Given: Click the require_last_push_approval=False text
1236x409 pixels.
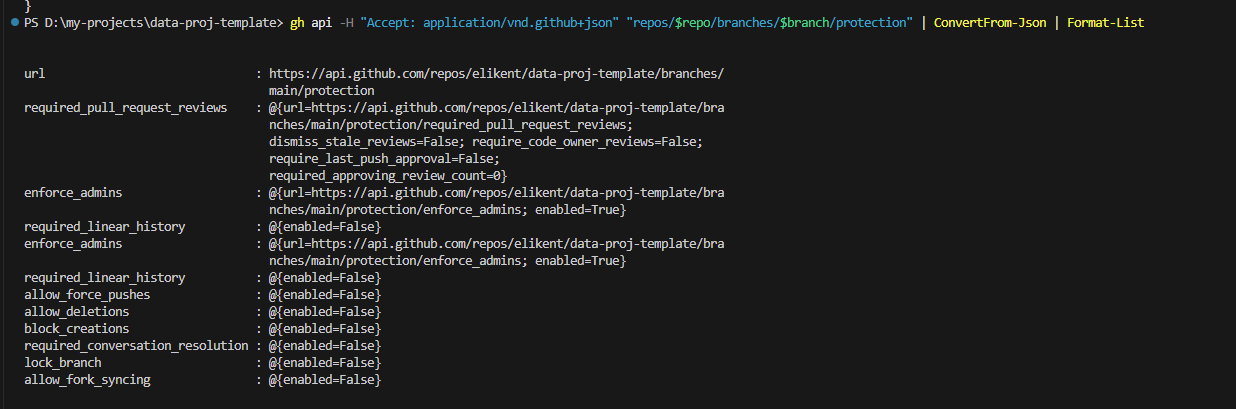Looking at the screenshot, I should 383,158.
